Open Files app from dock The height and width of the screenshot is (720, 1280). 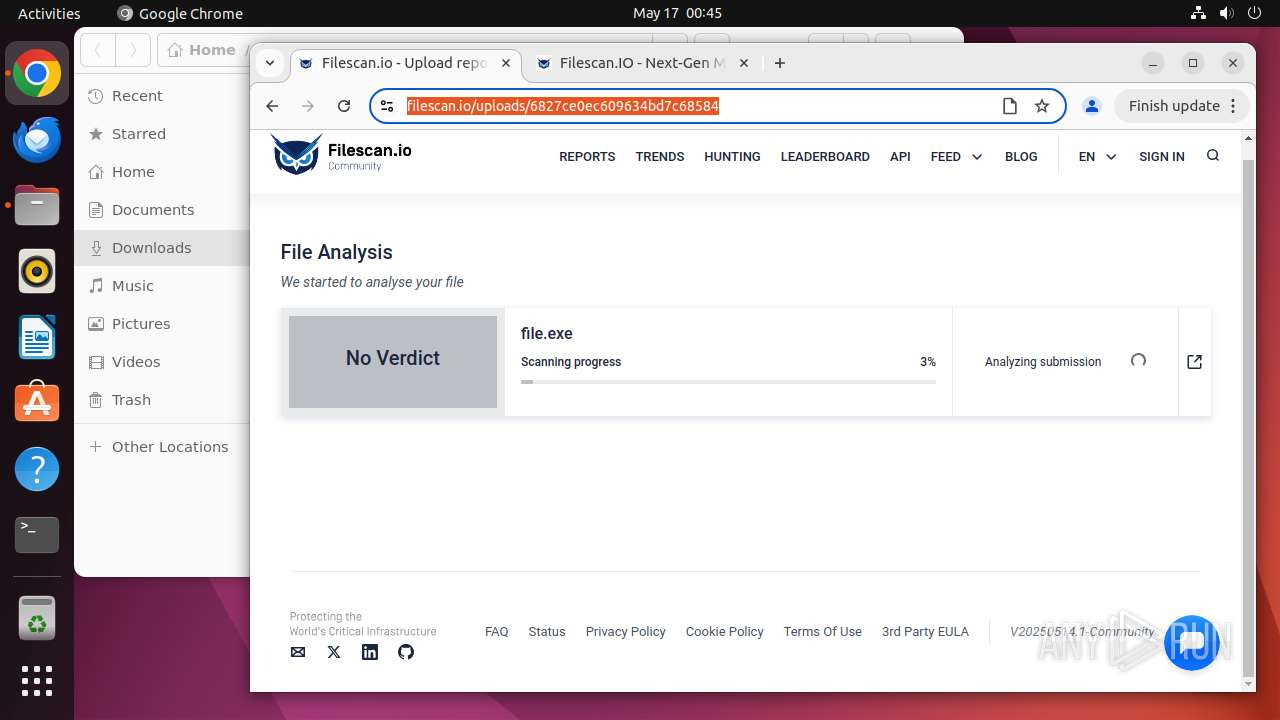pos(37,206)
